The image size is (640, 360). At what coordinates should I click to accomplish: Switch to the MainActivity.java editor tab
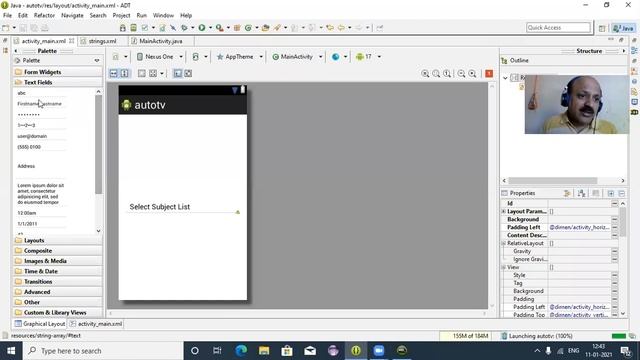pyautogui.click(x=160, y=41)
